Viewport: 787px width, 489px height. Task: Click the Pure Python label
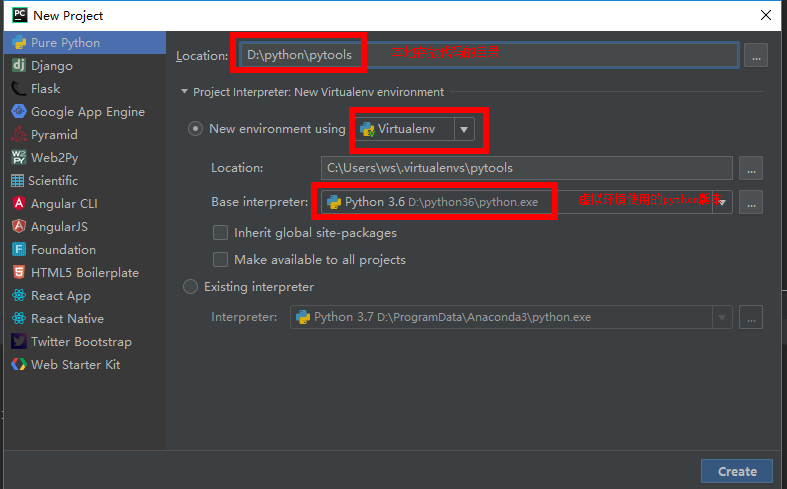pos(65,43)
